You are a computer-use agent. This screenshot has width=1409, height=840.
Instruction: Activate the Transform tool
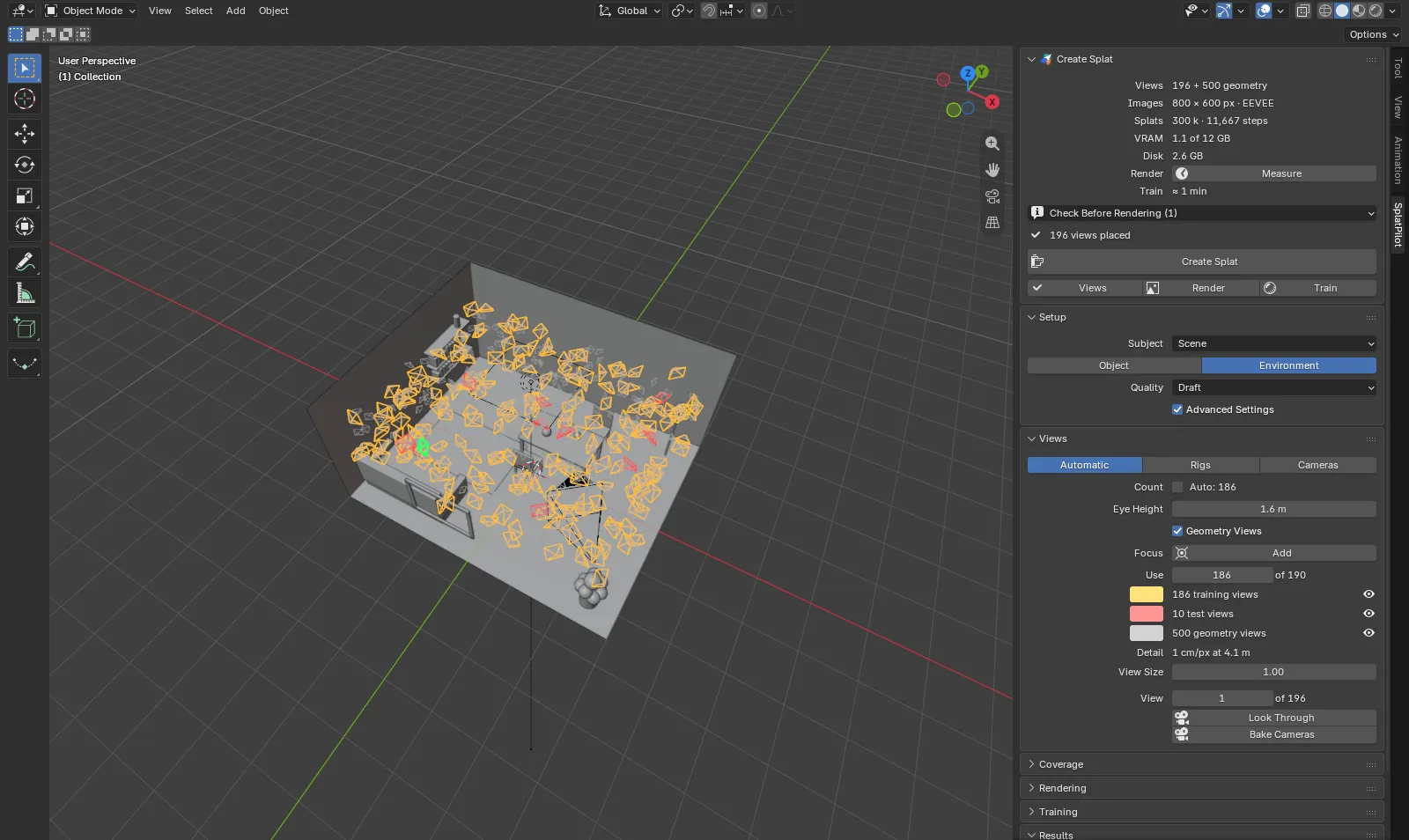click(x=25, y=226)
